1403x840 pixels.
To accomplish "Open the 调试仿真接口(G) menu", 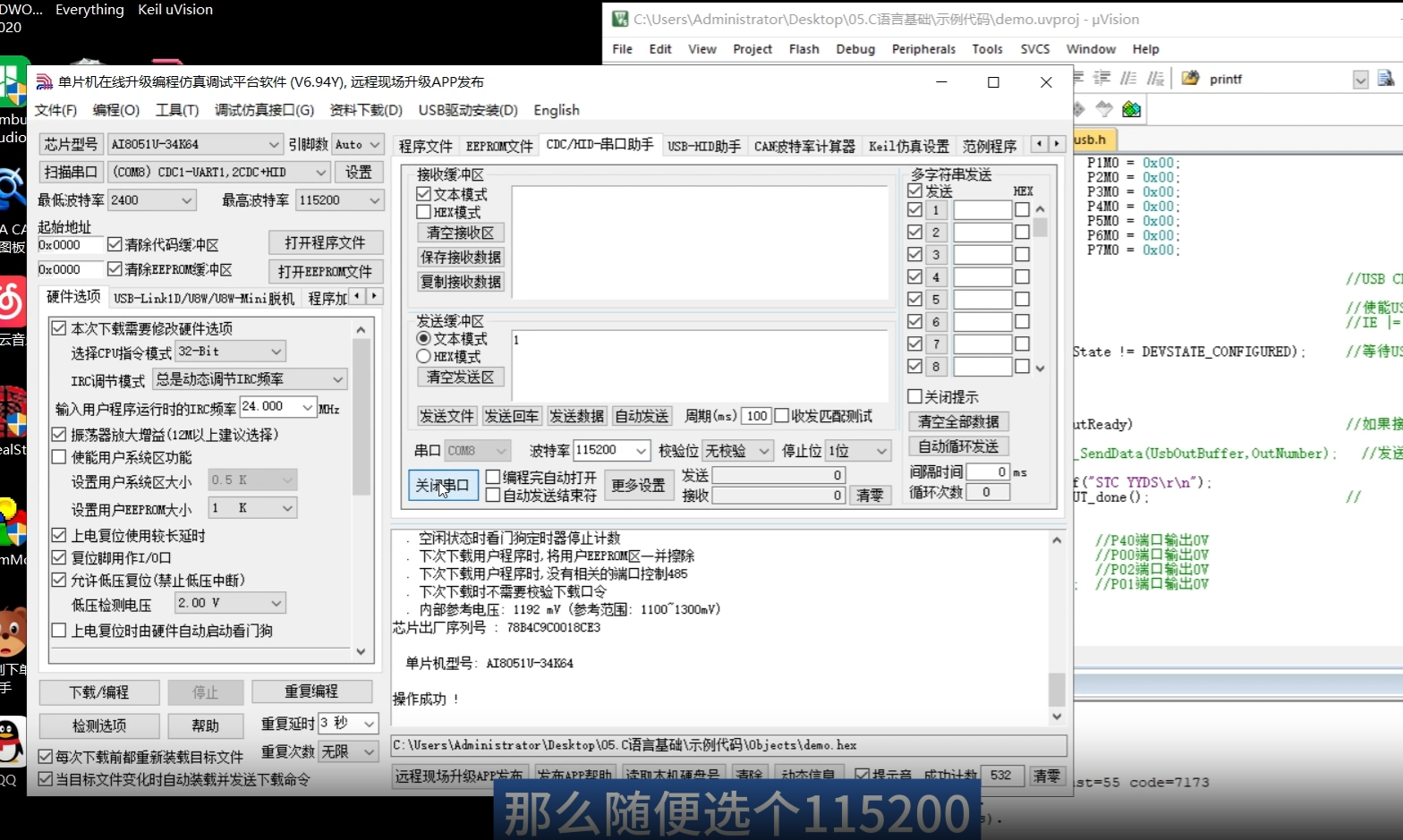I will (264, 110).
